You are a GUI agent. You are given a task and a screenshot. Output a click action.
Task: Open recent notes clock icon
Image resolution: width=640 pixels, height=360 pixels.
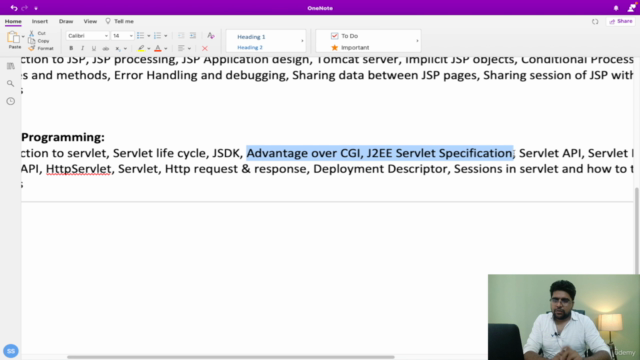coord(11,101)
